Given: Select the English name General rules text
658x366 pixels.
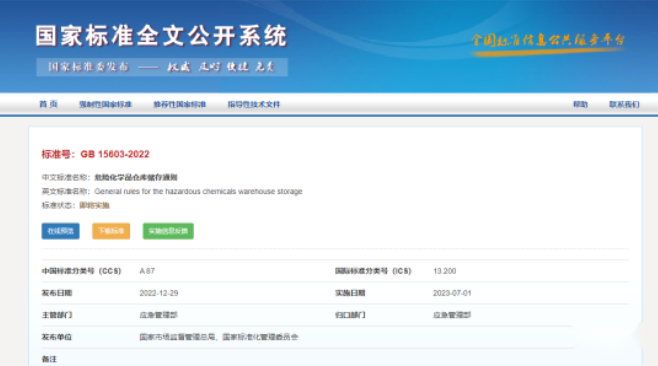Looking at the screenshot, I should pos(198,191).
